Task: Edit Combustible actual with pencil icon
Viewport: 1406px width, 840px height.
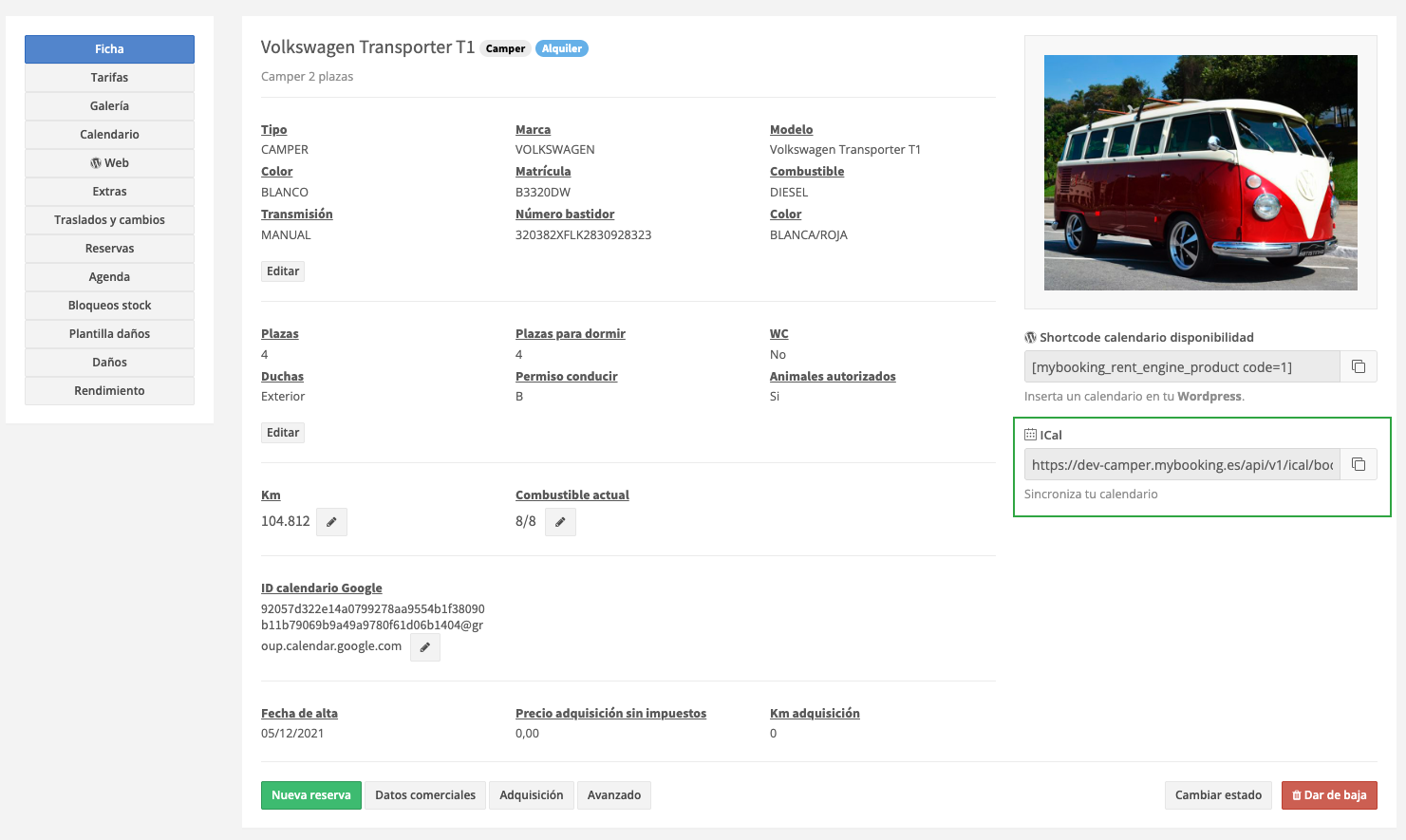Action: click(560, 522)
